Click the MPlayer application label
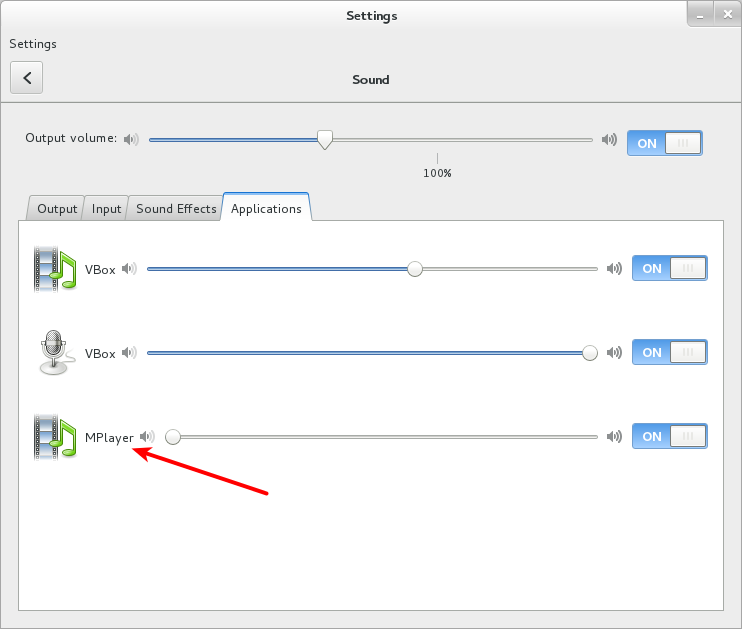Viewport: 742px width, 629px height. tap(109, 438)
